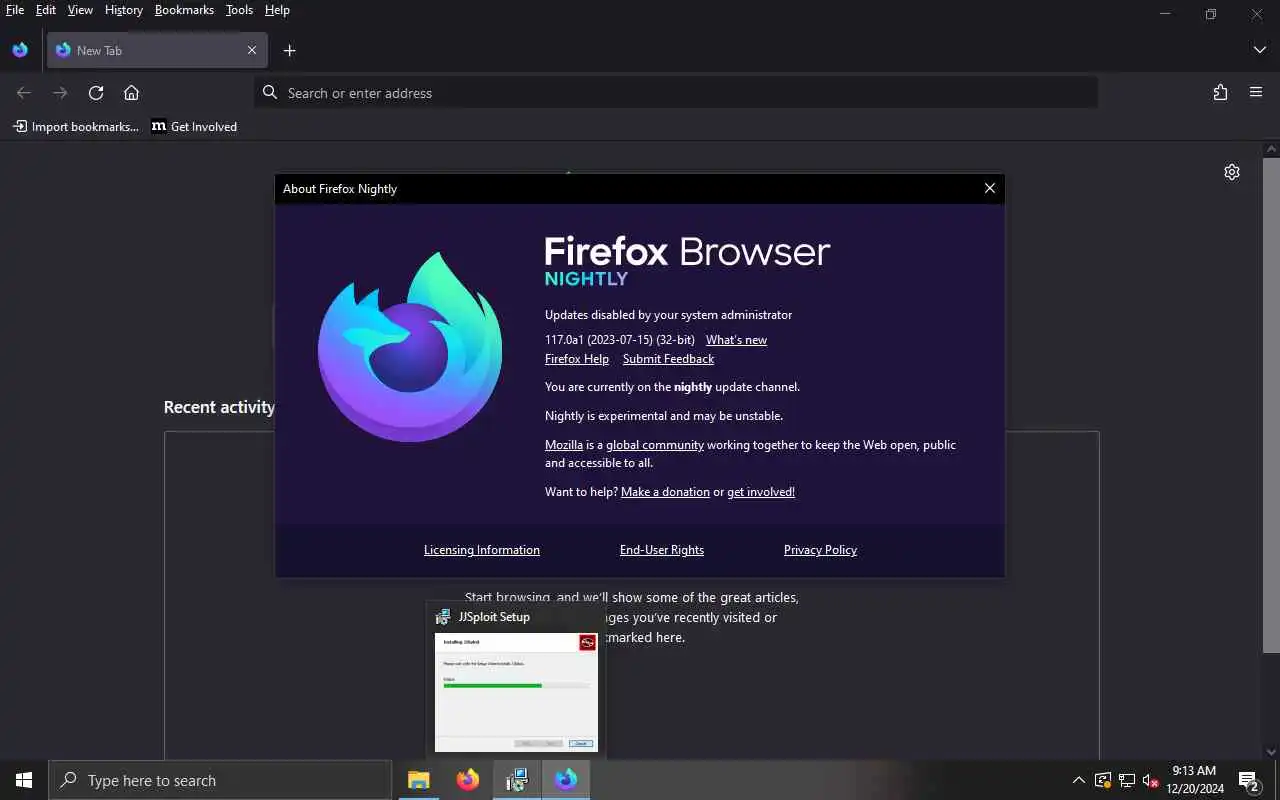Open the Edit menu

(x=46, y=10)
